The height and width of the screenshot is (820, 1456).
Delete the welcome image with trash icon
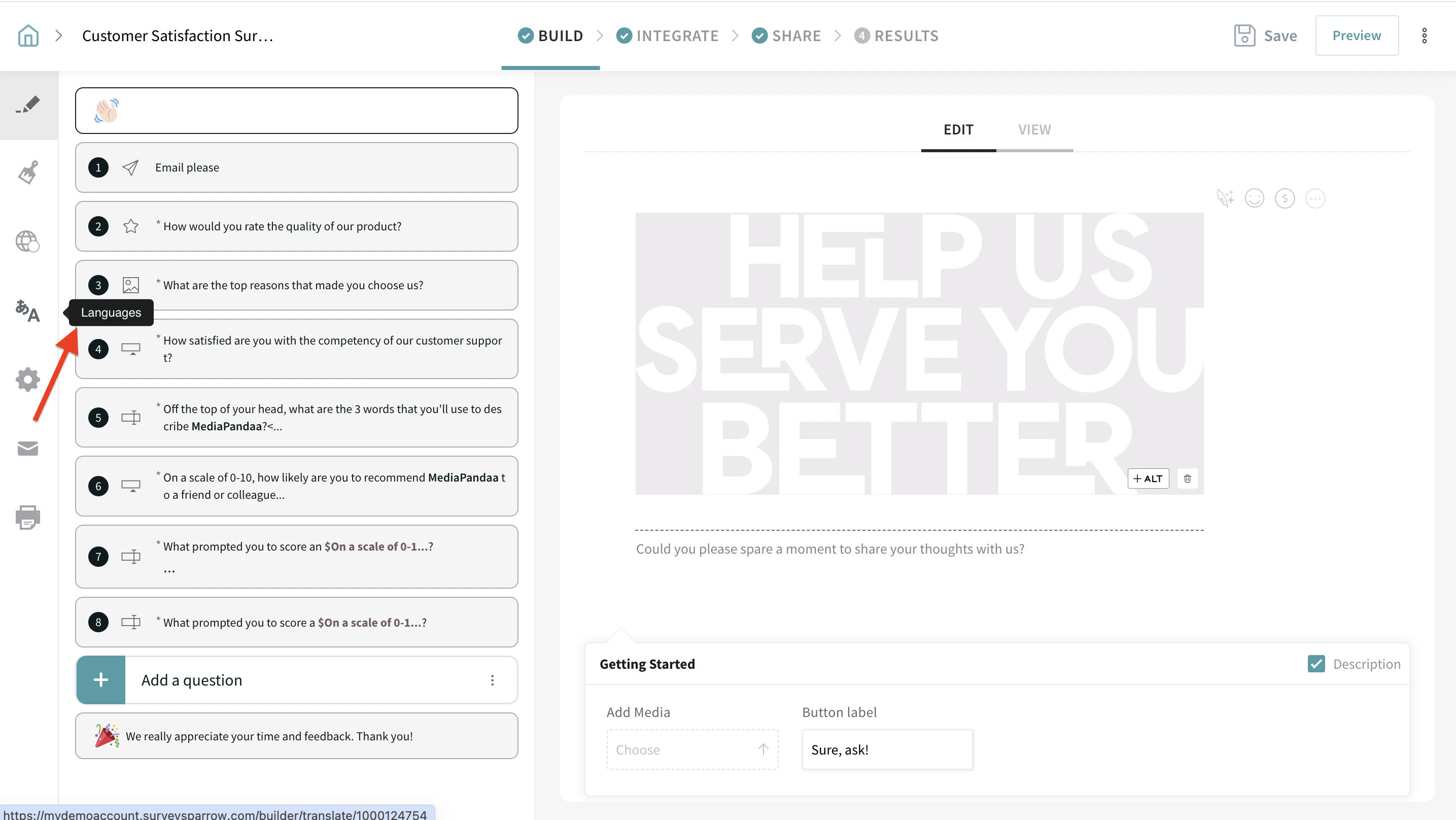tap(1187, 479)
